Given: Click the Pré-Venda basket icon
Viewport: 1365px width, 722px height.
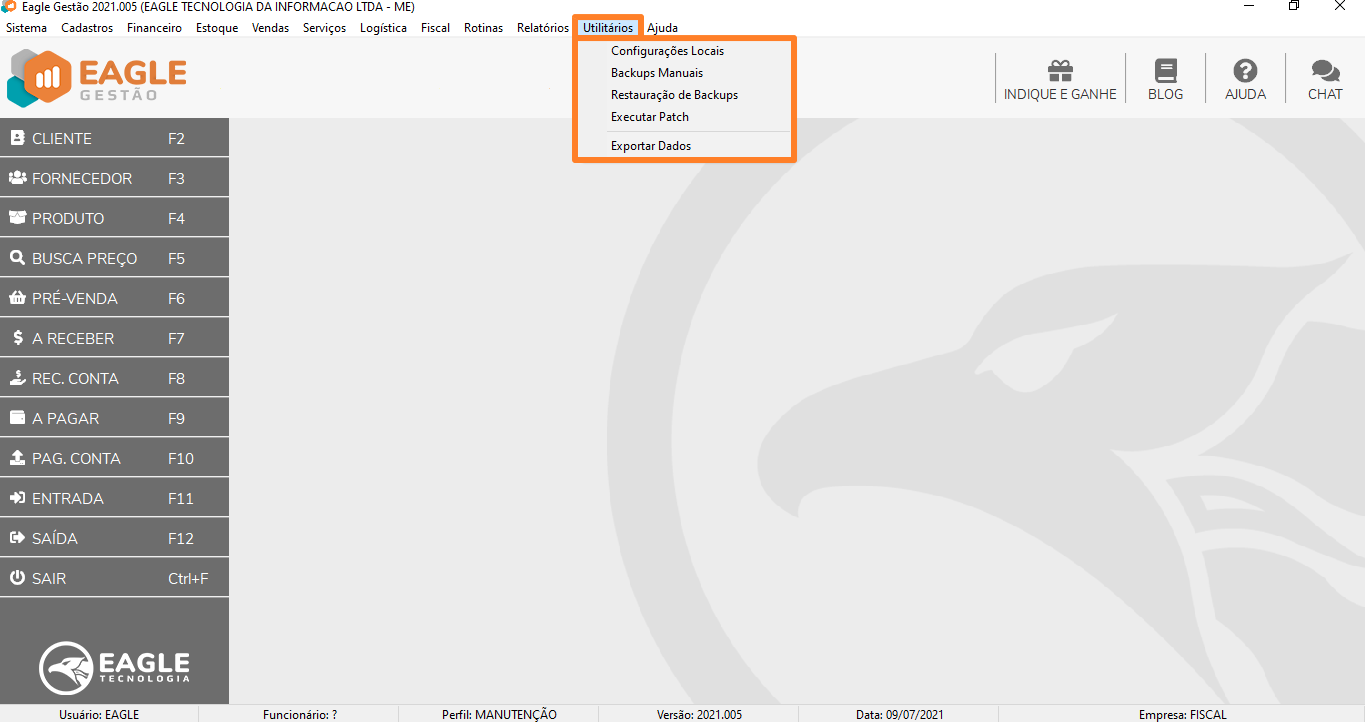Looking at the screenshot, I should pos(17,298).
